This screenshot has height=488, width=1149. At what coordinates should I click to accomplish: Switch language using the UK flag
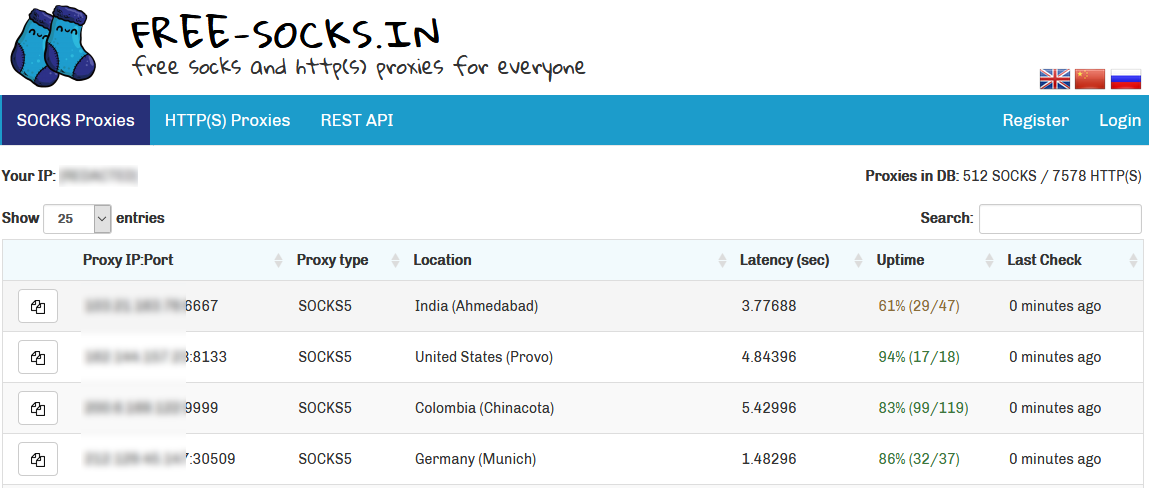pos(1055,79)
